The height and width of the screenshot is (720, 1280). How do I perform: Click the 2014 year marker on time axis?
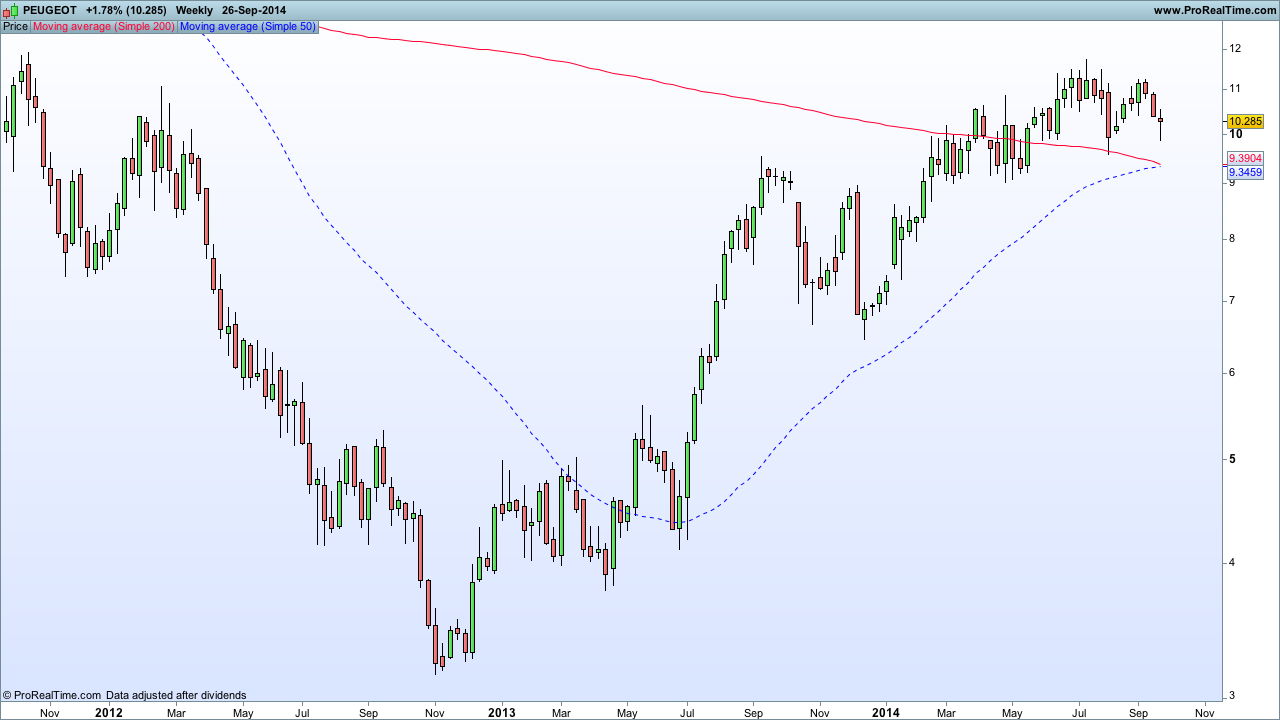point(886,713)
